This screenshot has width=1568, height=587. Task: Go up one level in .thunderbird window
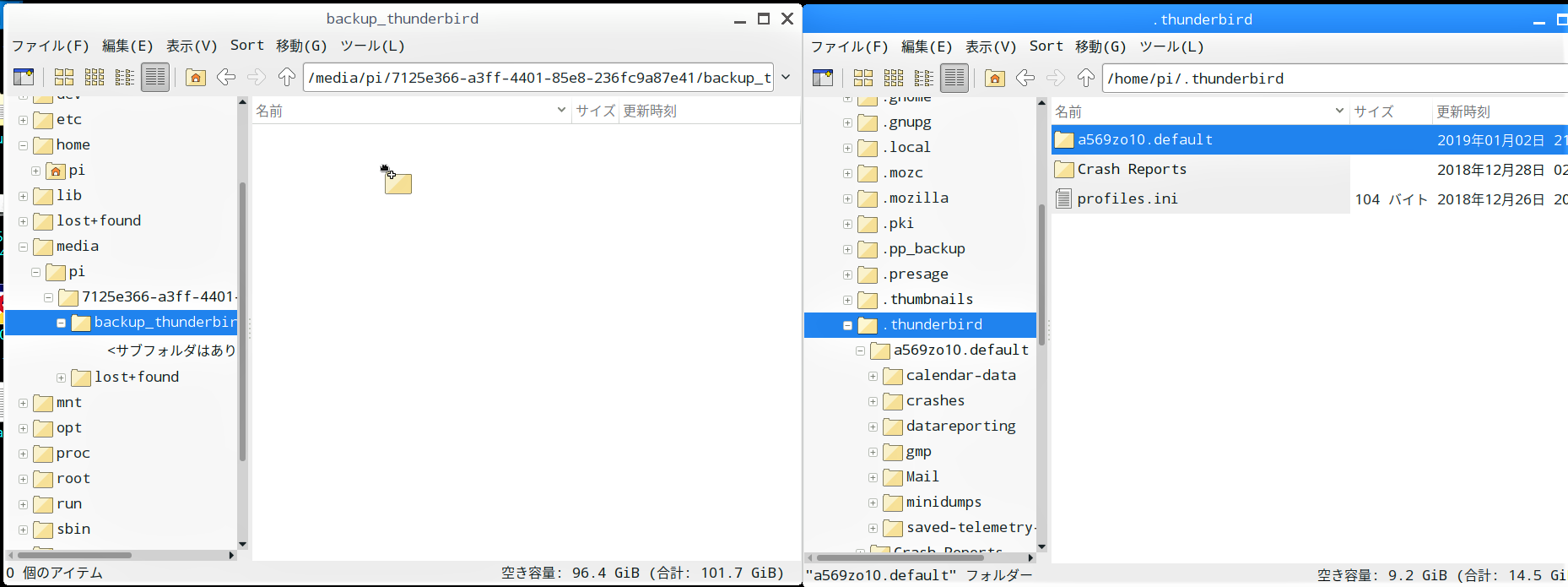(x=1086, y=79)
